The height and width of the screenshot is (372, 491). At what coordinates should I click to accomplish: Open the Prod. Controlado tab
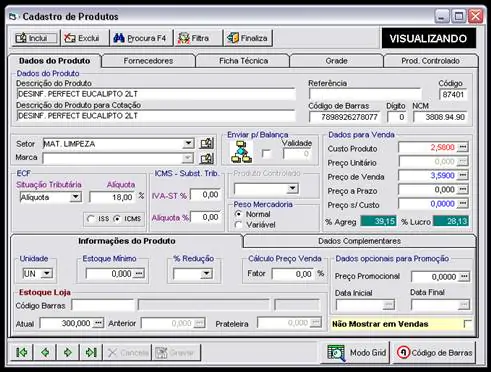point(430,61)
